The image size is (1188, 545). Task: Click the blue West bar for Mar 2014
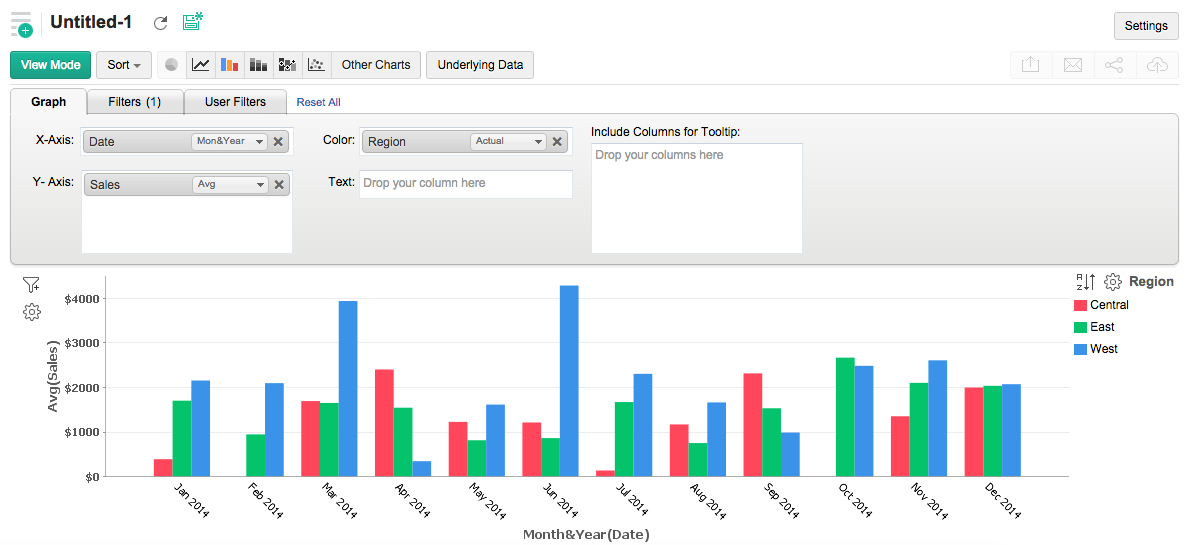pyautogui.click(x=348, y=388)
